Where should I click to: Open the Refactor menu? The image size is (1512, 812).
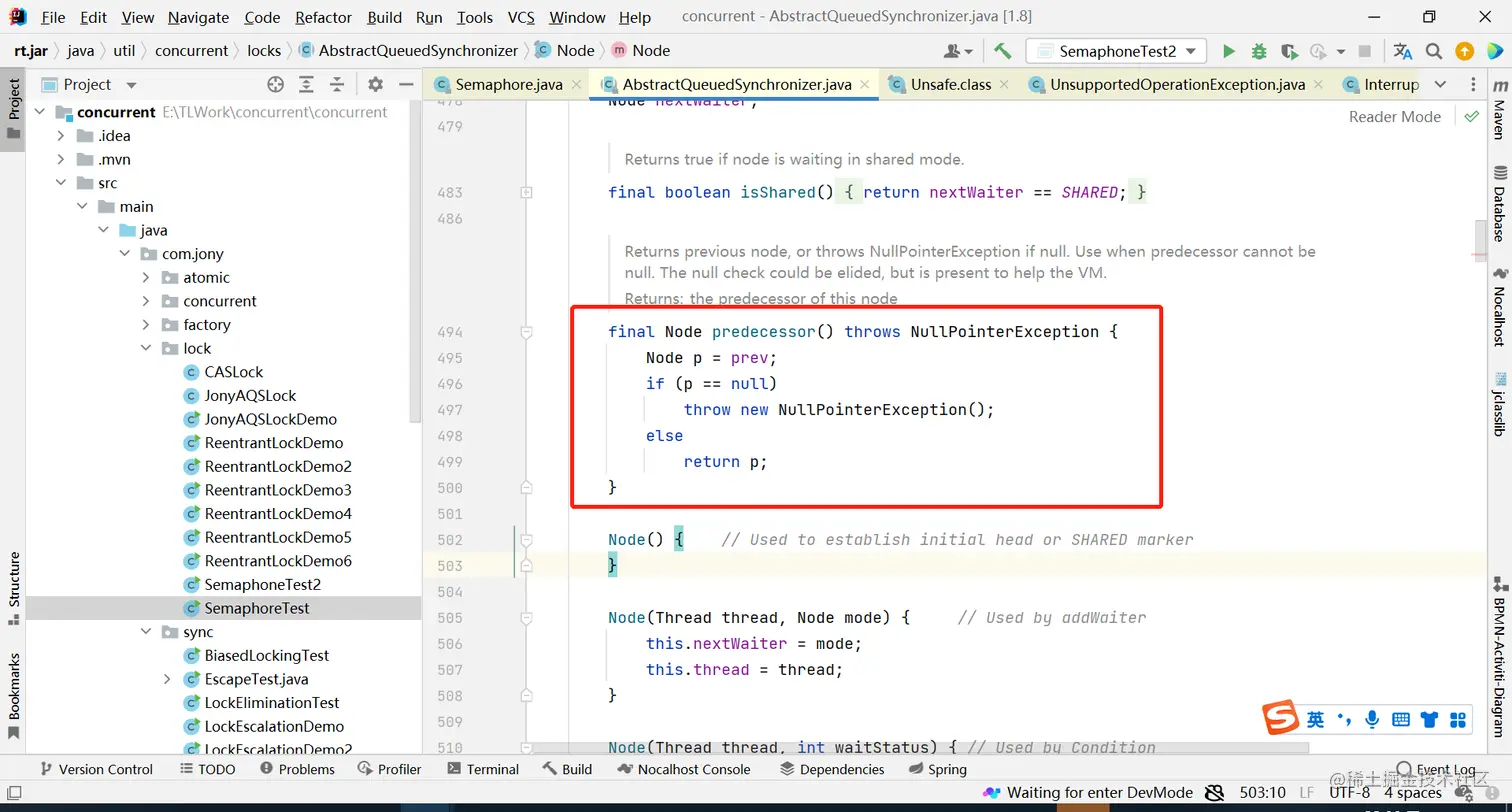324,17
